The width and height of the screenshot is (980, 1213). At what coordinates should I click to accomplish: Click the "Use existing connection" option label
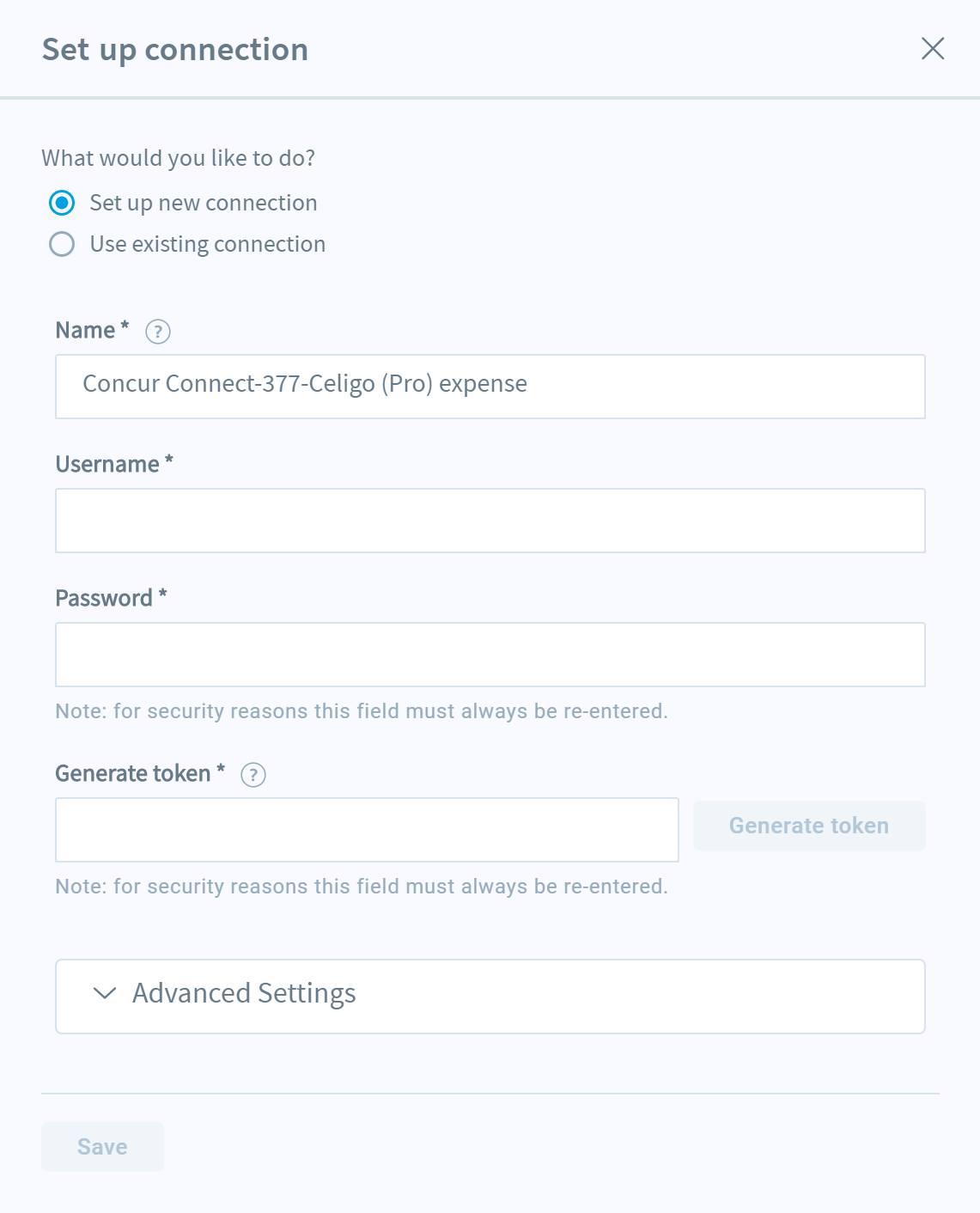coord(208,244)
